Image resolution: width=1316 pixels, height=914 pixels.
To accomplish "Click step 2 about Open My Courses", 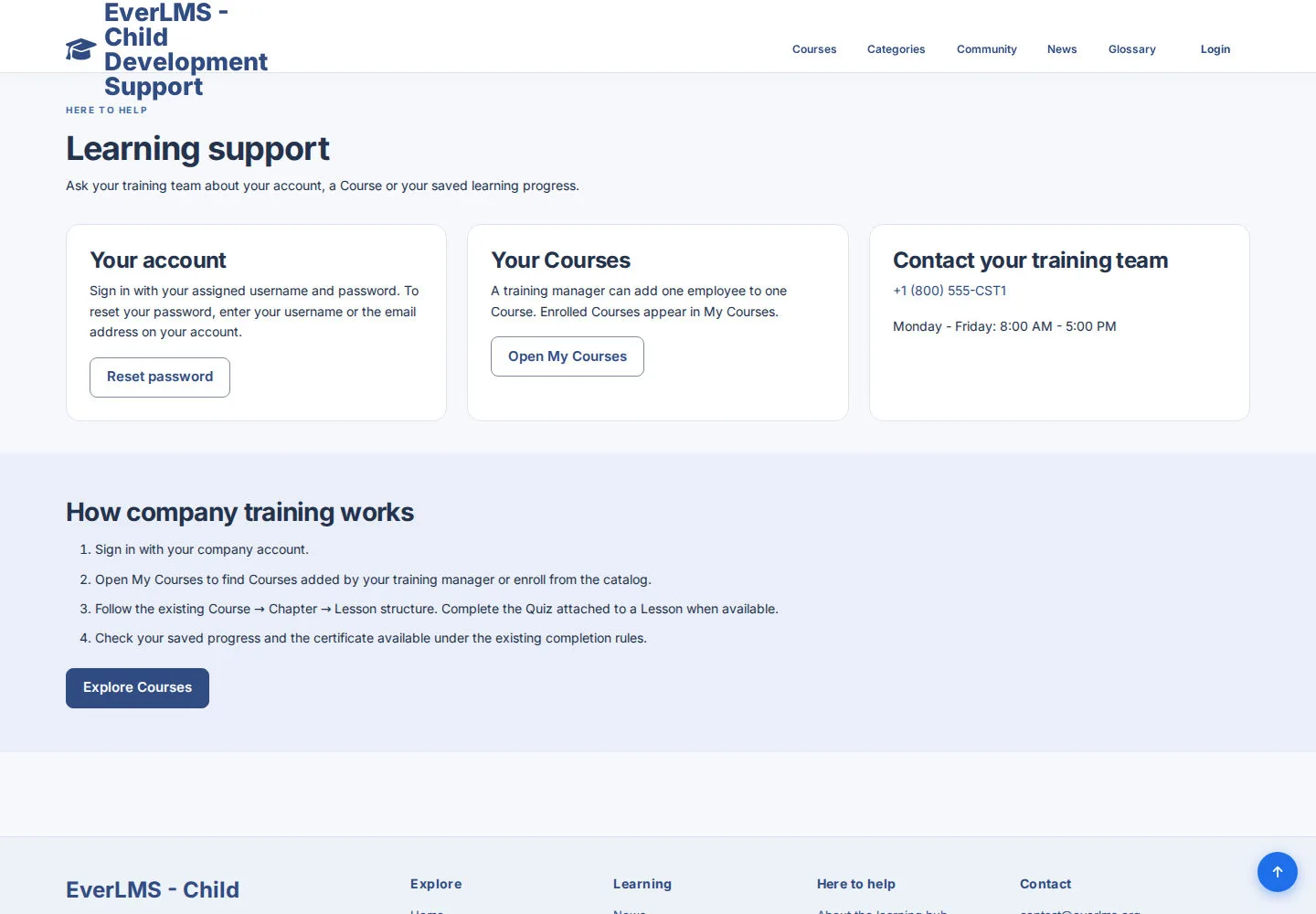I will pos(373,579).
